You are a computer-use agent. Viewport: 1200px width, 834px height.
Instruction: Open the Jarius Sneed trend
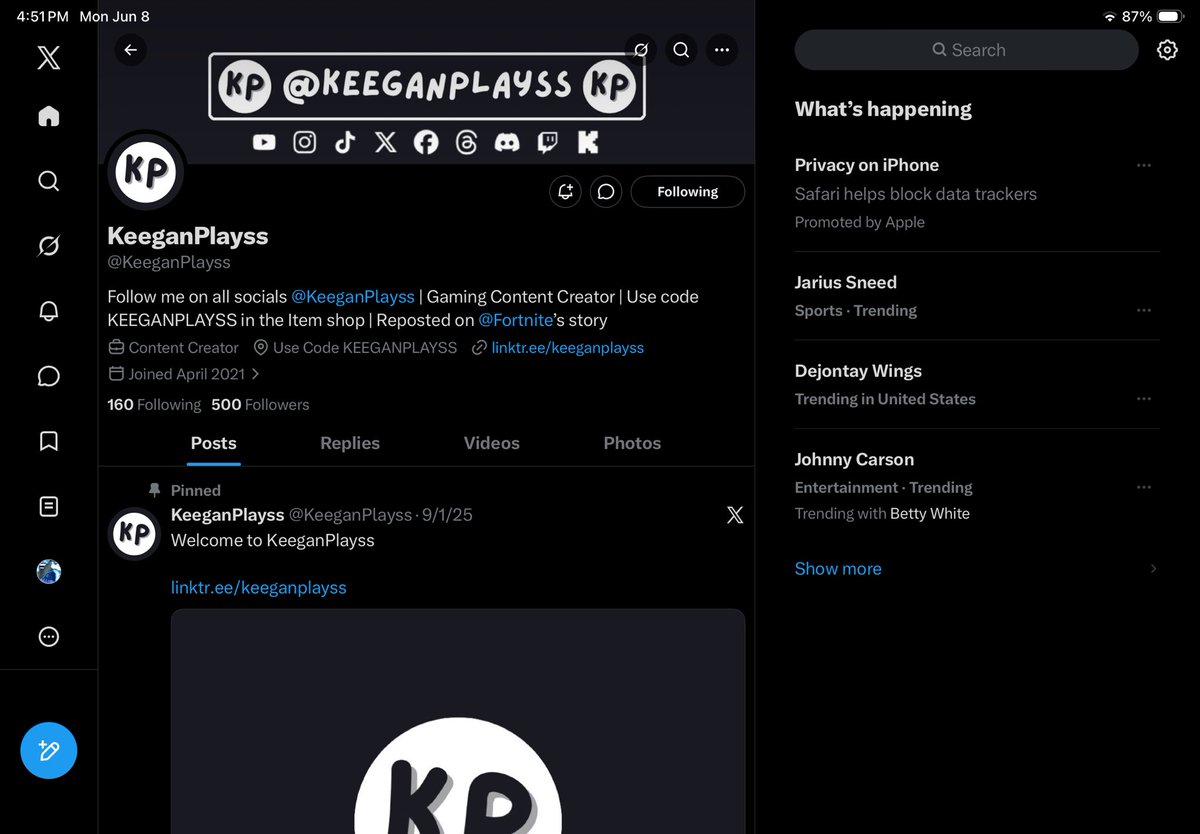[977, 296]
